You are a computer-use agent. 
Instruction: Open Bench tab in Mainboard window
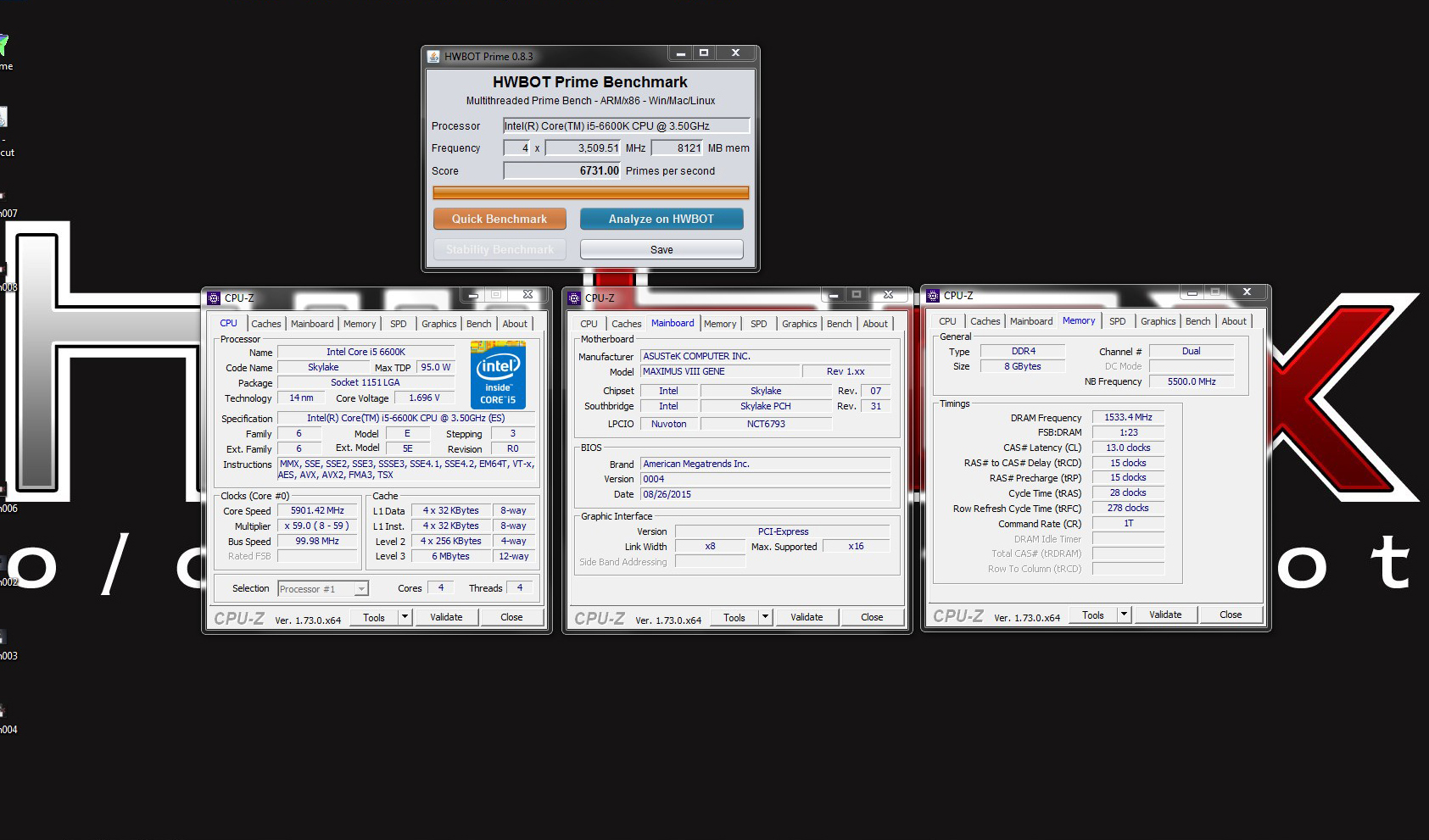pyautogui.click(x=840, y=324)
